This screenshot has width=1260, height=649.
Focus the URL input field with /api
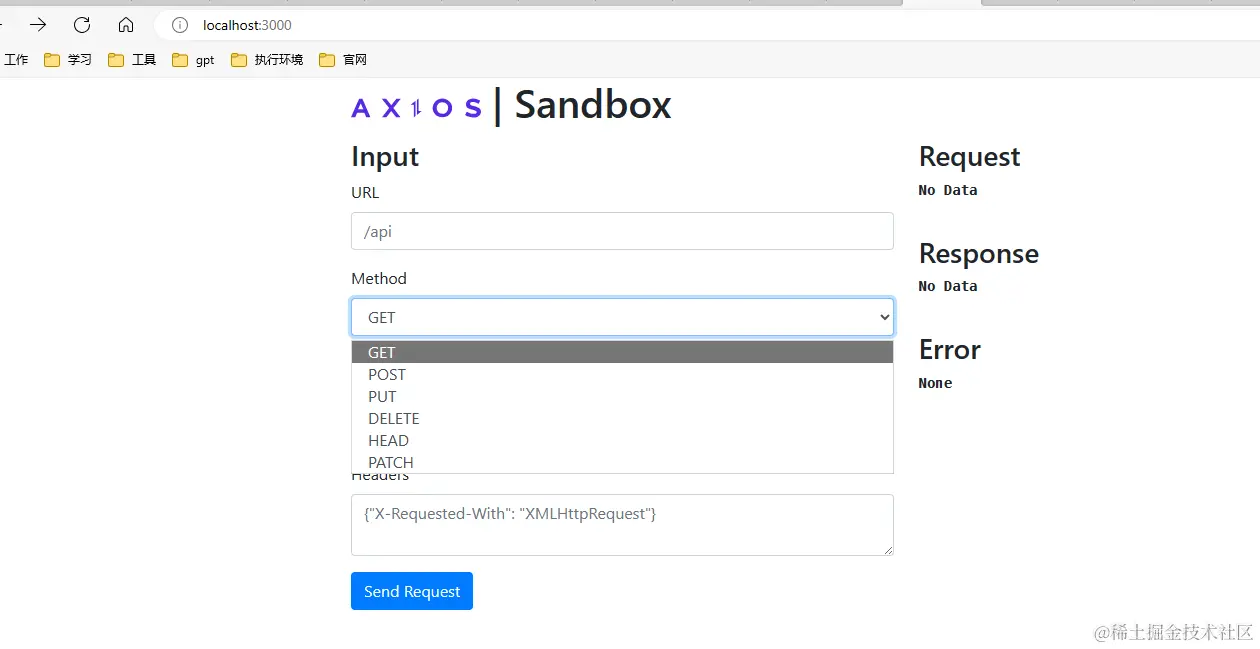pos(622,231)
